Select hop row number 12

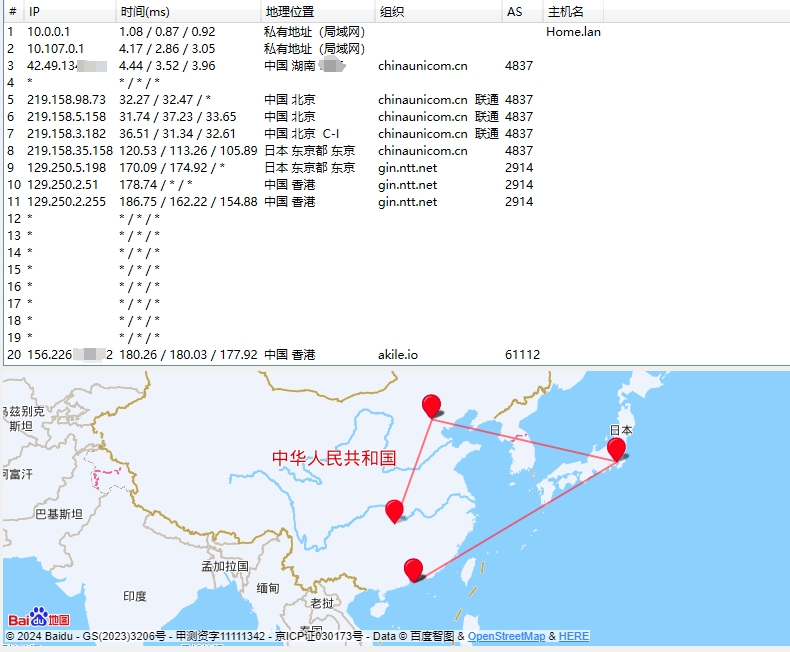(397, 219)
